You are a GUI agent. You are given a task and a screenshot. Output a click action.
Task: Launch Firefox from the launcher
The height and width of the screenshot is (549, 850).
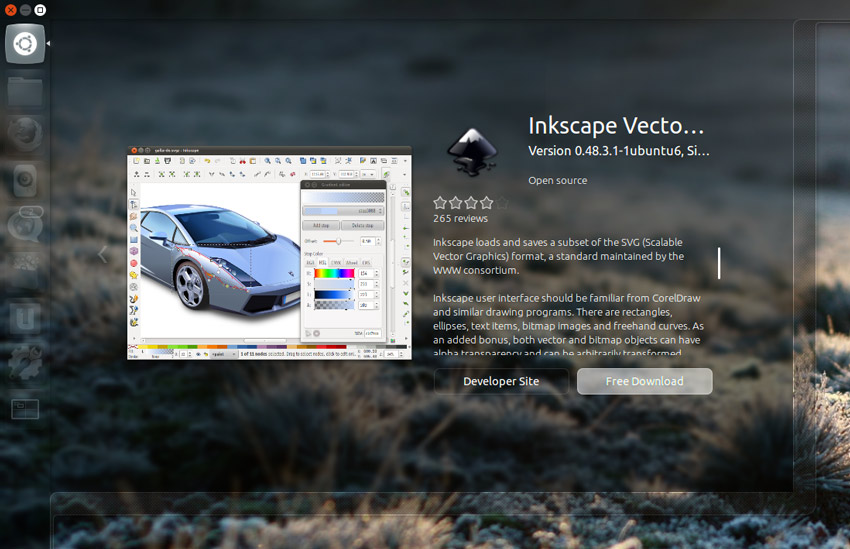pyautogui.click(x=25, y=134)
